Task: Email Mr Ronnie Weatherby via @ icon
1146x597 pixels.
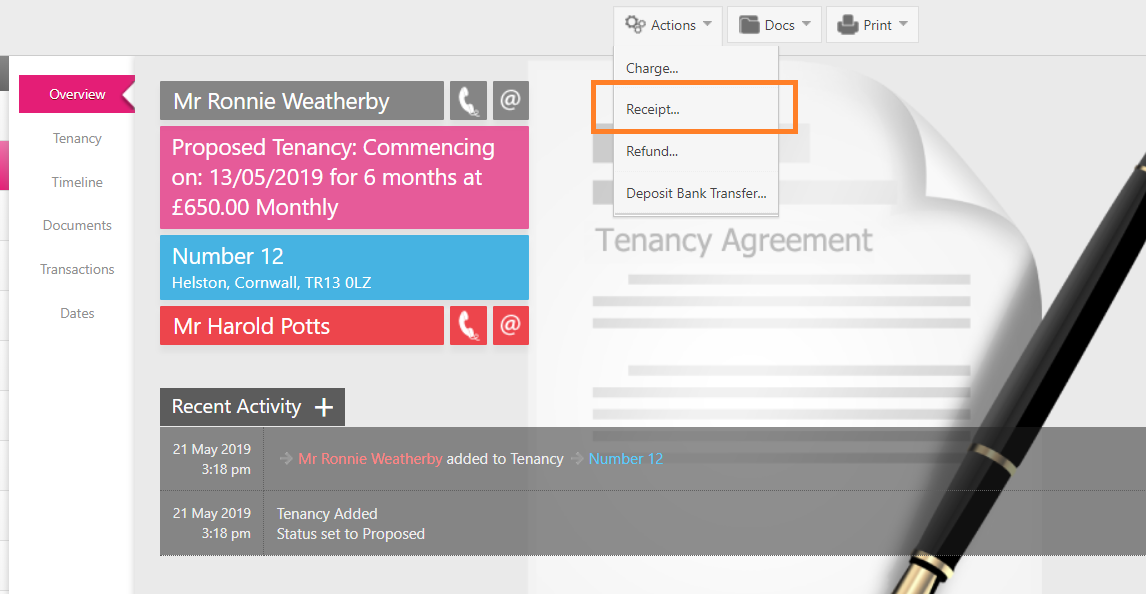Action: [510, 100]
